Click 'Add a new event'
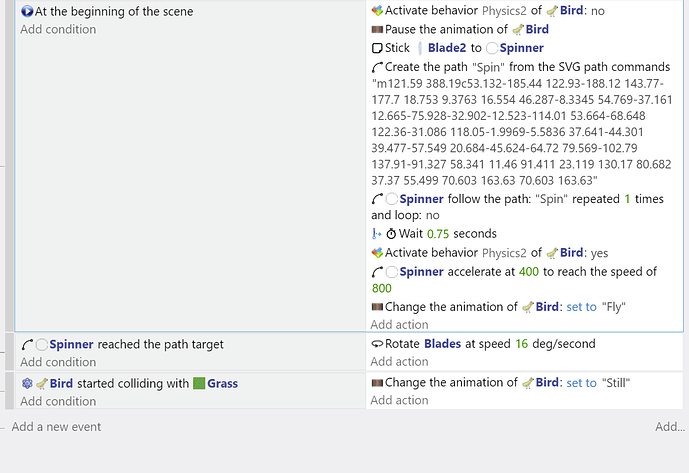Screen dimensions: 689x473 click(x=56, y=427)
